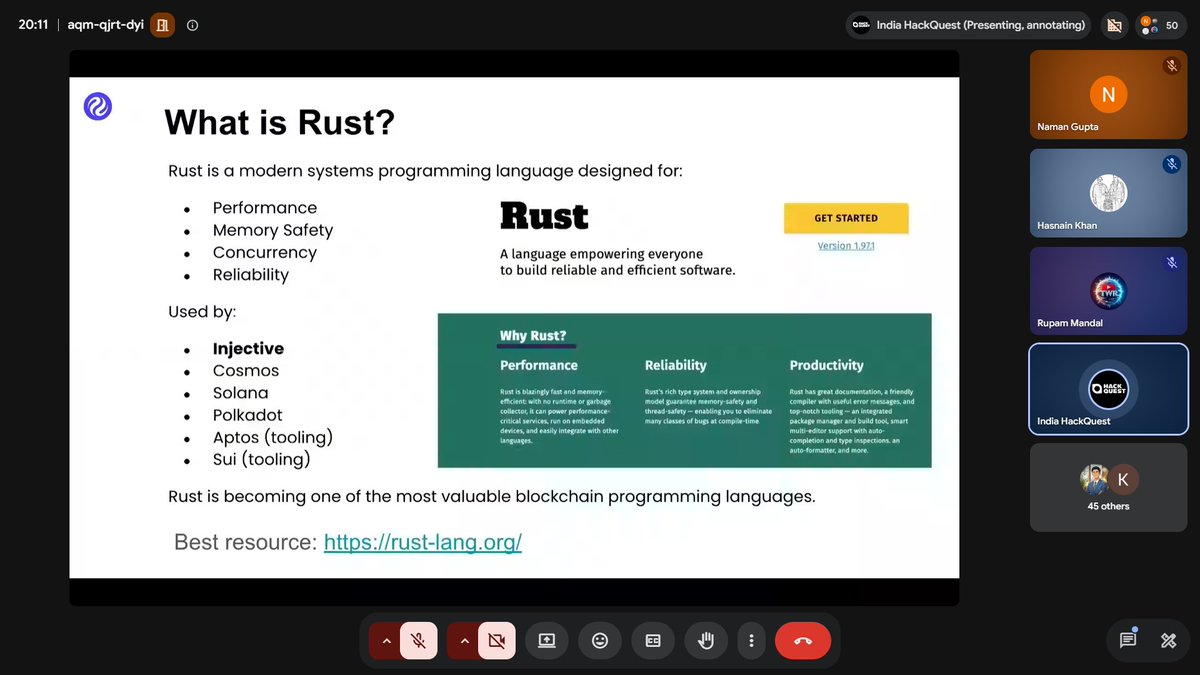Viewport: 1200px width, 675px height.
Task: Toggle closed captions
Action: click(653, 641)
